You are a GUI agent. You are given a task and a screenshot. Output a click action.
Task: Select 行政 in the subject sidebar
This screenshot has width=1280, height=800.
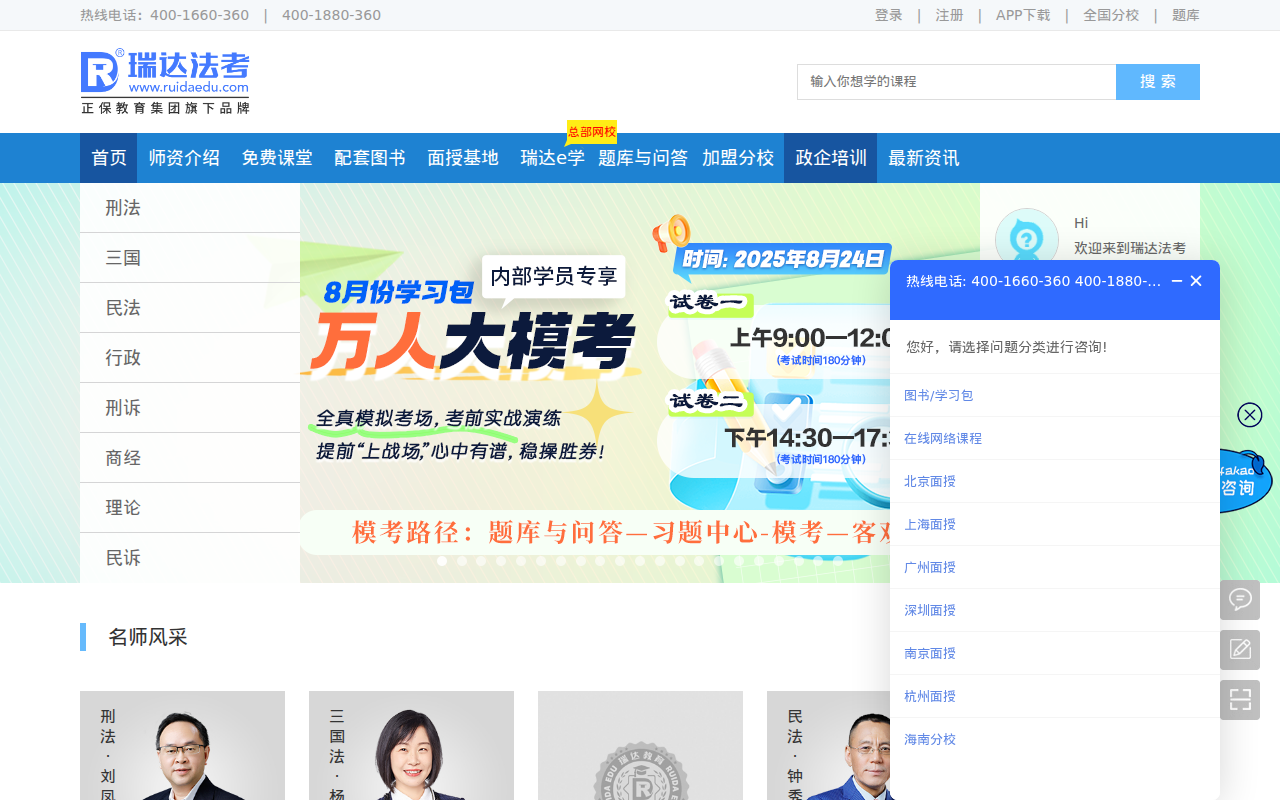[190, 358]
